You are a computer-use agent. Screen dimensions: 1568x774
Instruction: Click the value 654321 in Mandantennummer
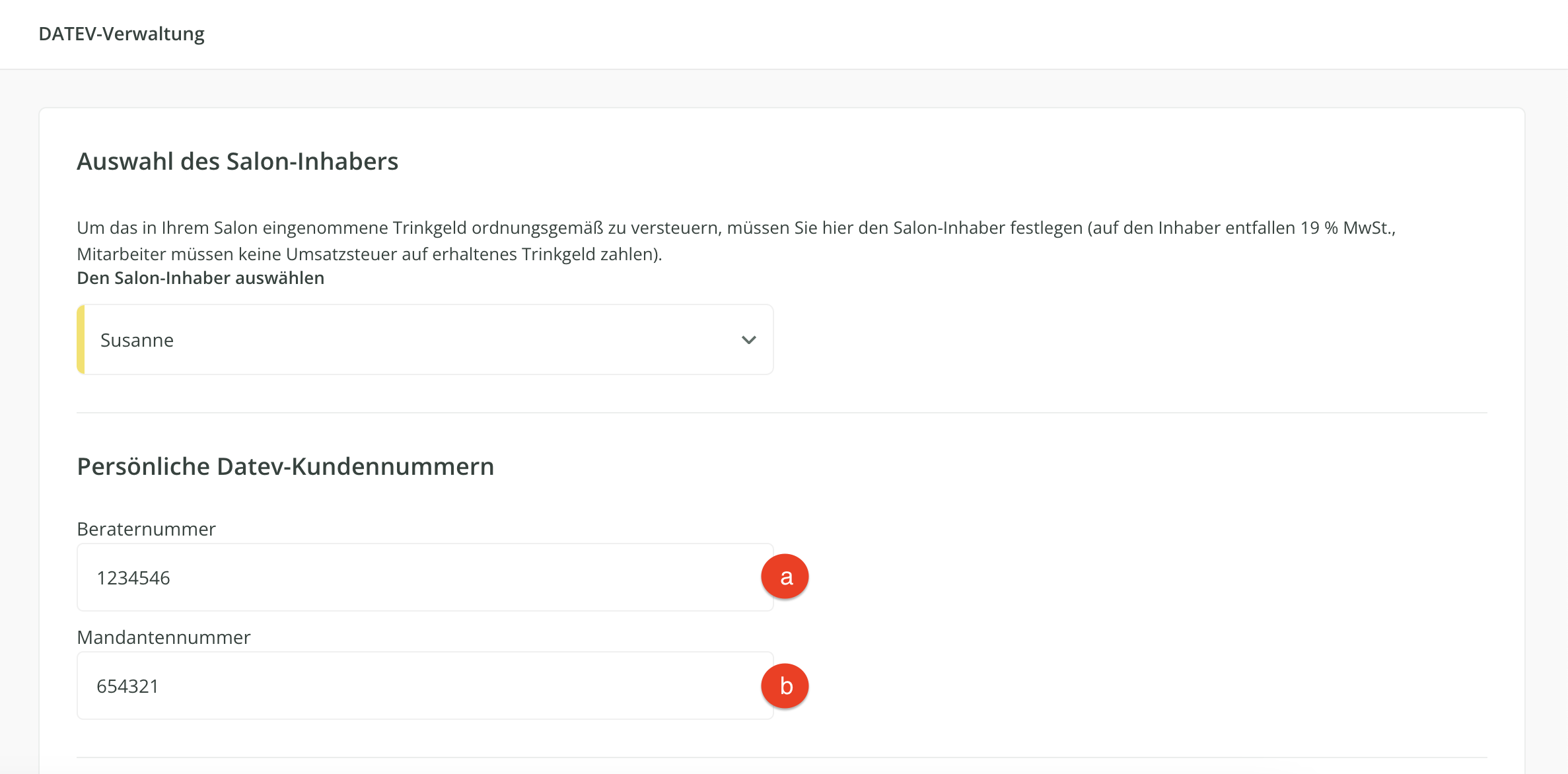pyautogui.click(x=127, y=686)
